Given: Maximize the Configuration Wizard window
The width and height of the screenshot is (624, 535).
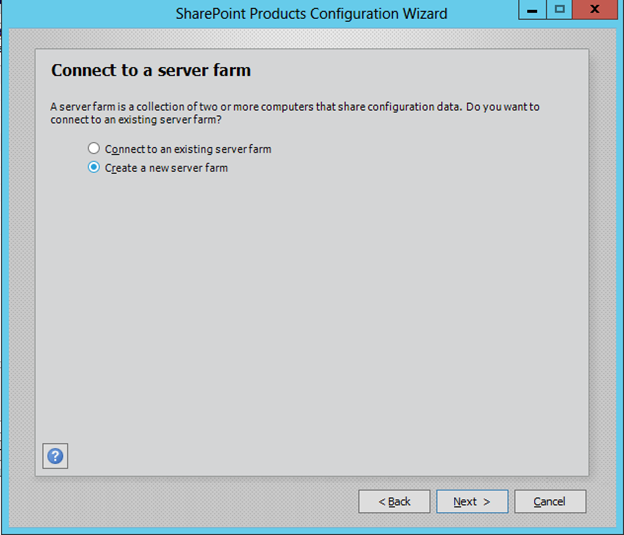Looking at the screenshot, I should 561,10.
